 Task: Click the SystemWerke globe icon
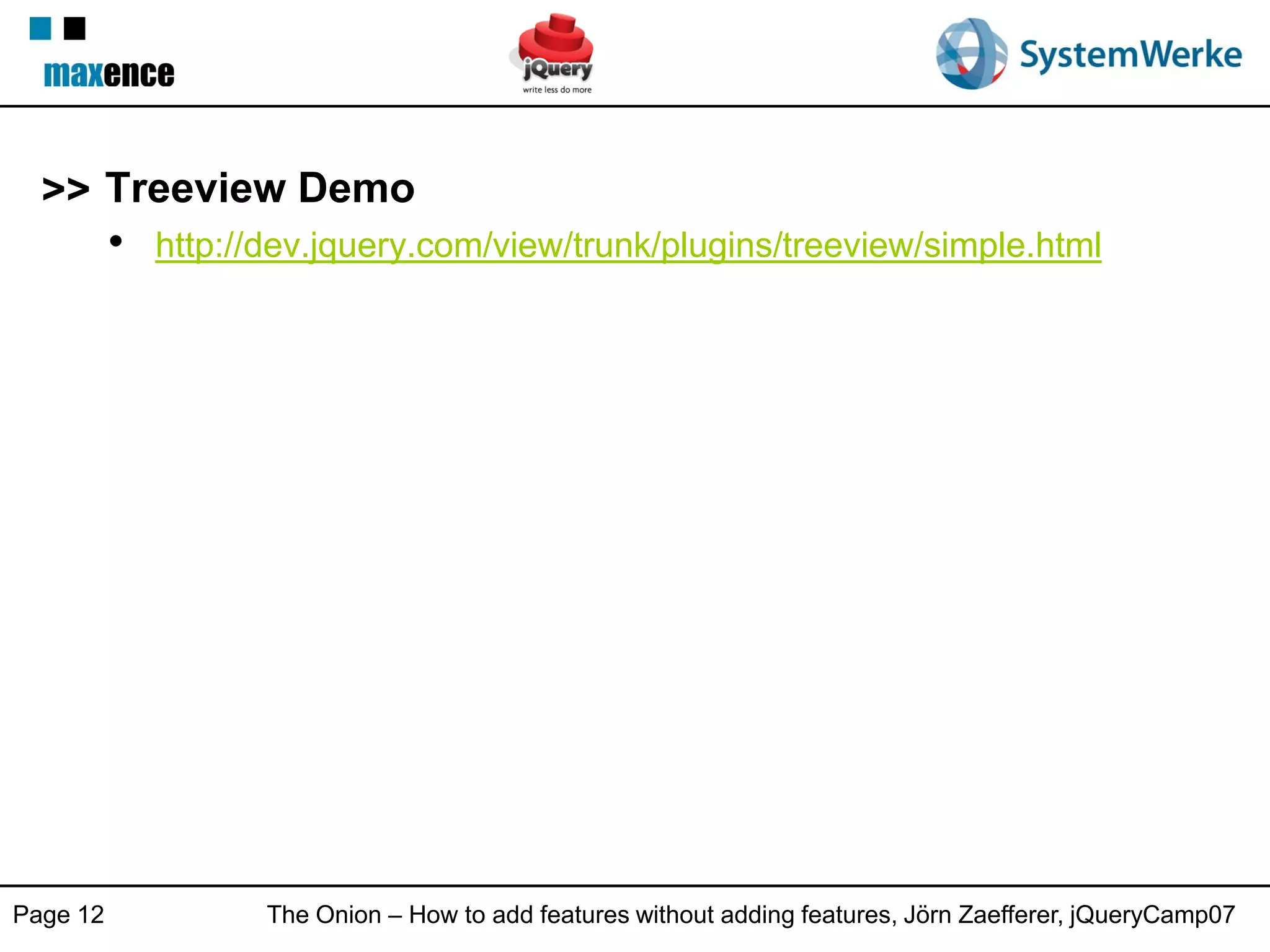coord(970,54)
